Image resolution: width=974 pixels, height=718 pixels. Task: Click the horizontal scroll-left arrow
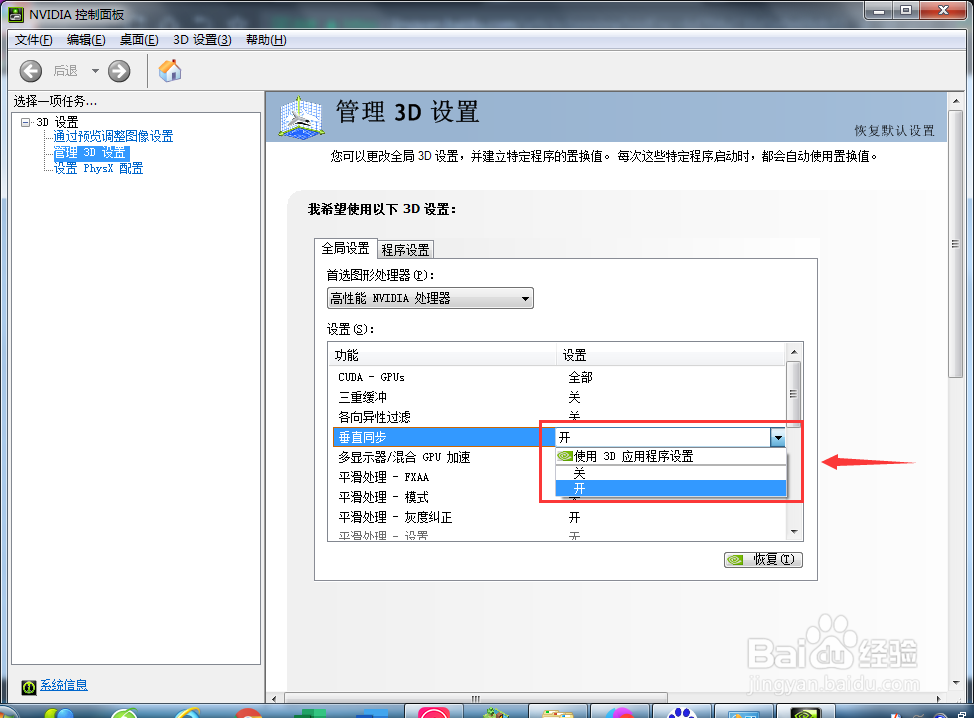274,698
